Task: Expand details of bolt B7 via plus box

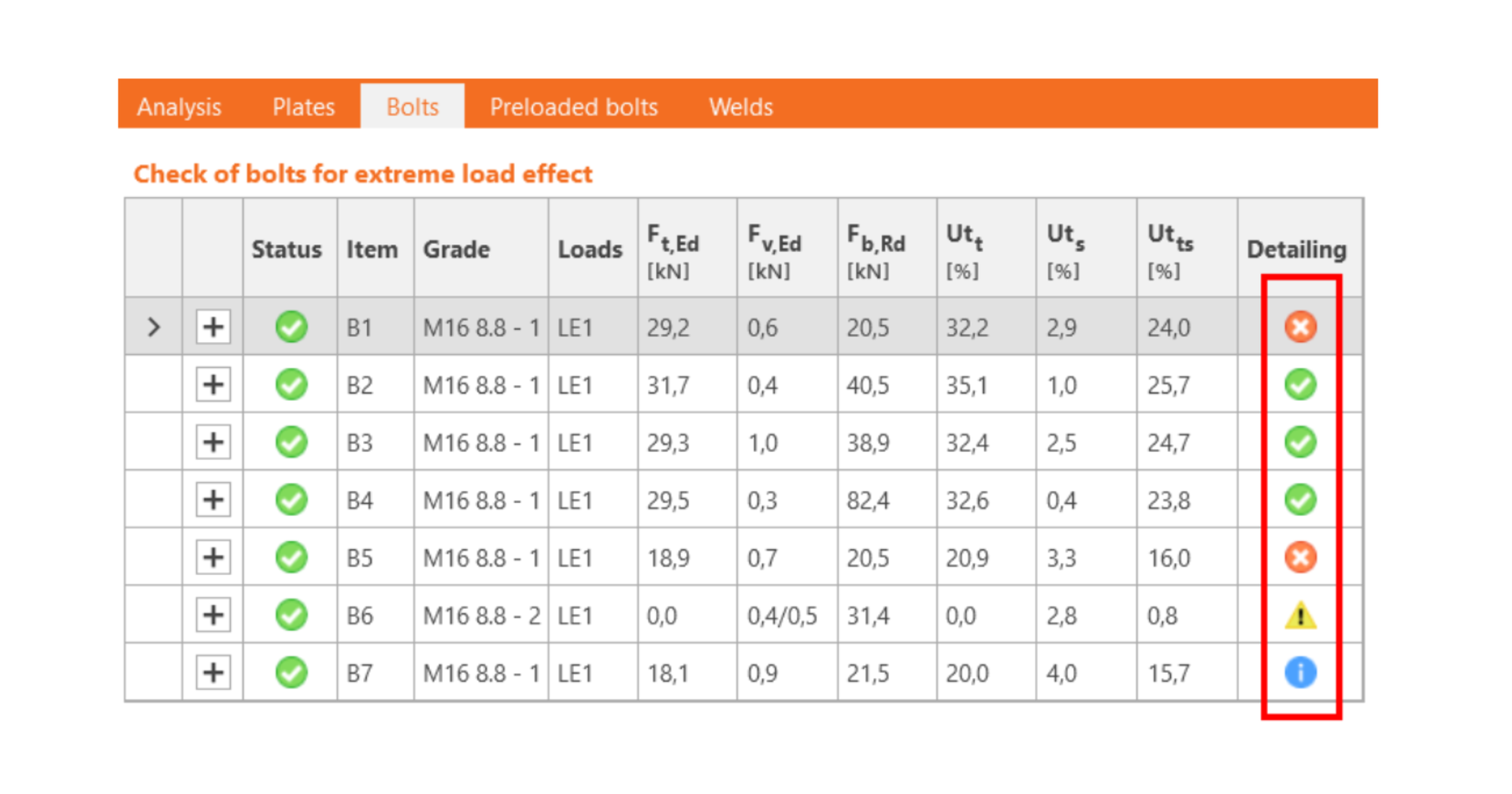Action: [x=213, y=672]
